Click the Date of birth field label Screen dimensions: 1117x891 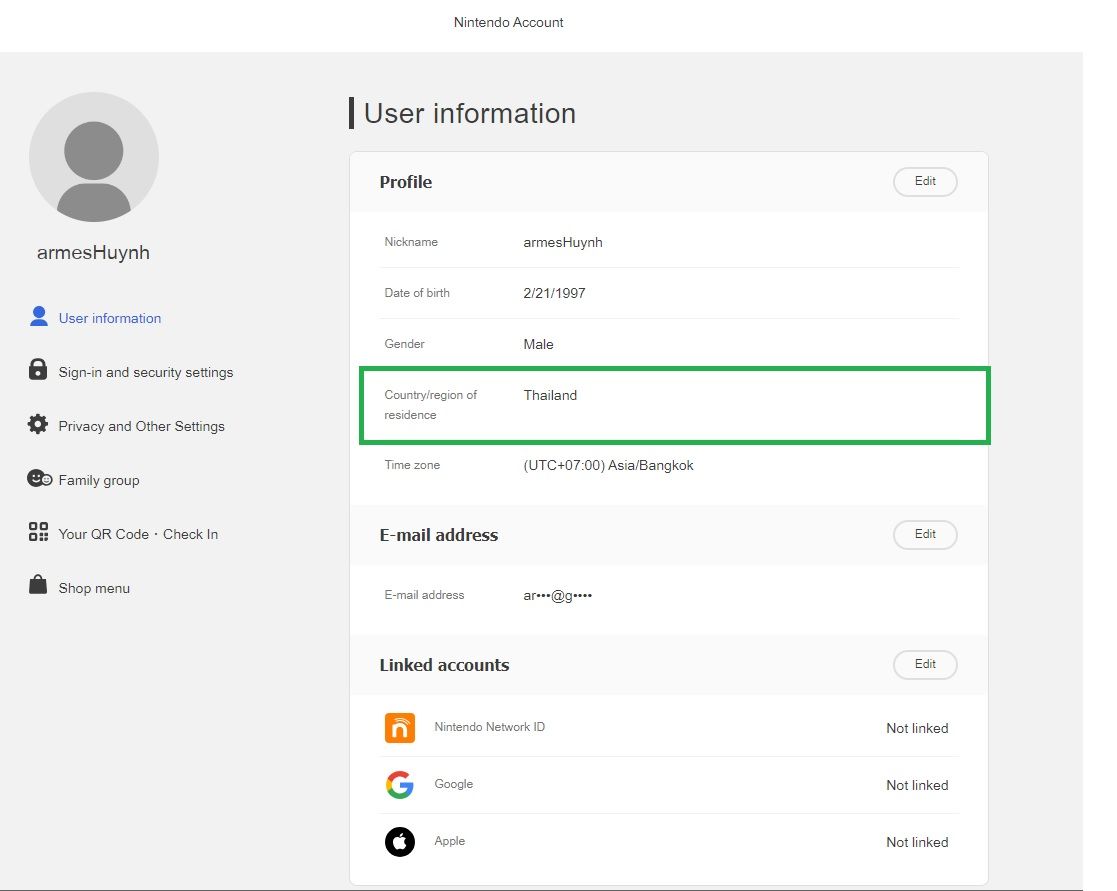click(x=417, y=293)
